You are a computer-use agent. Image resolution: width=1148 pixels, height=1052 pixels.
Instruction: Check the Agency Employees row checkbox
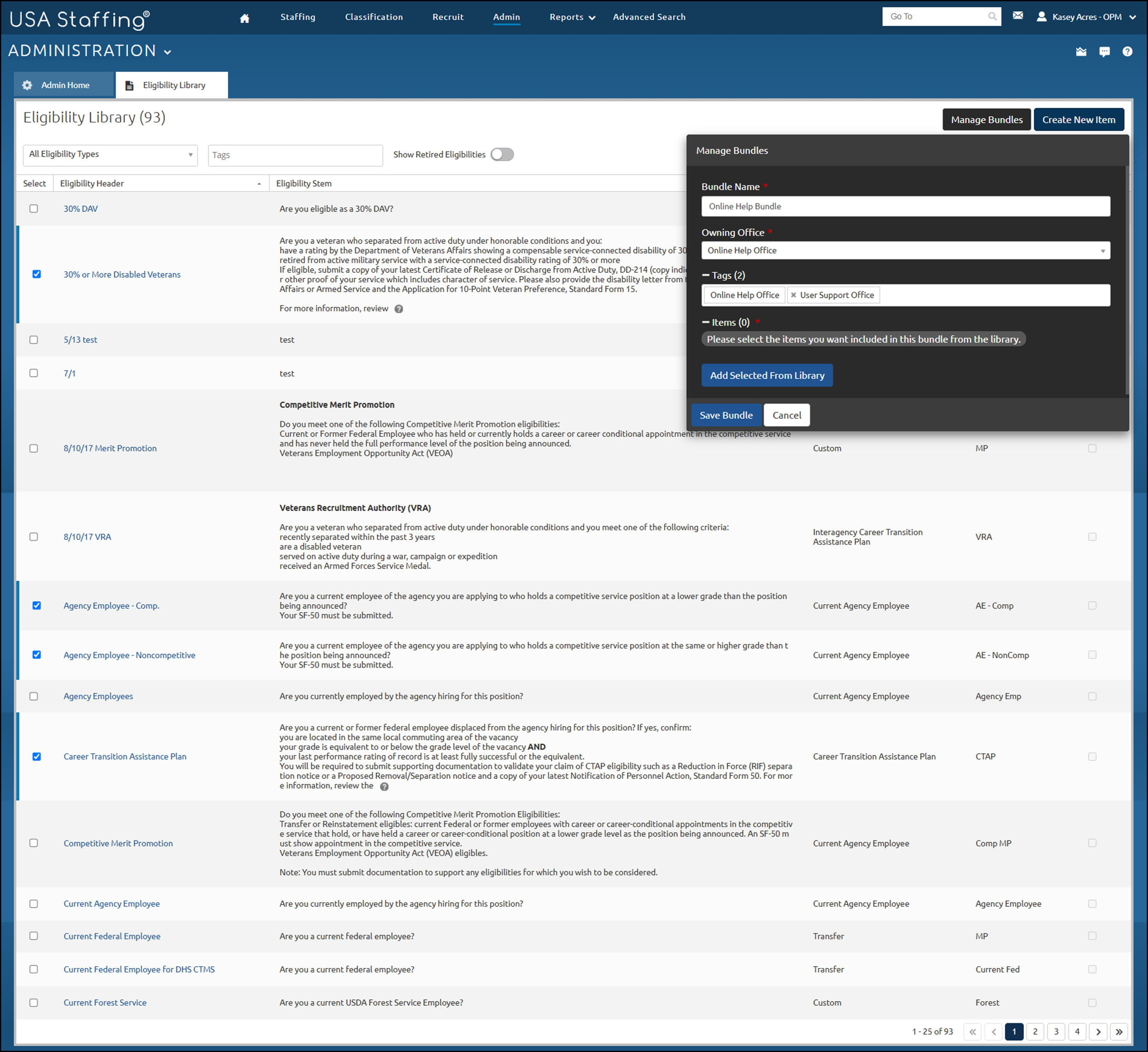[x=34, y=696]
